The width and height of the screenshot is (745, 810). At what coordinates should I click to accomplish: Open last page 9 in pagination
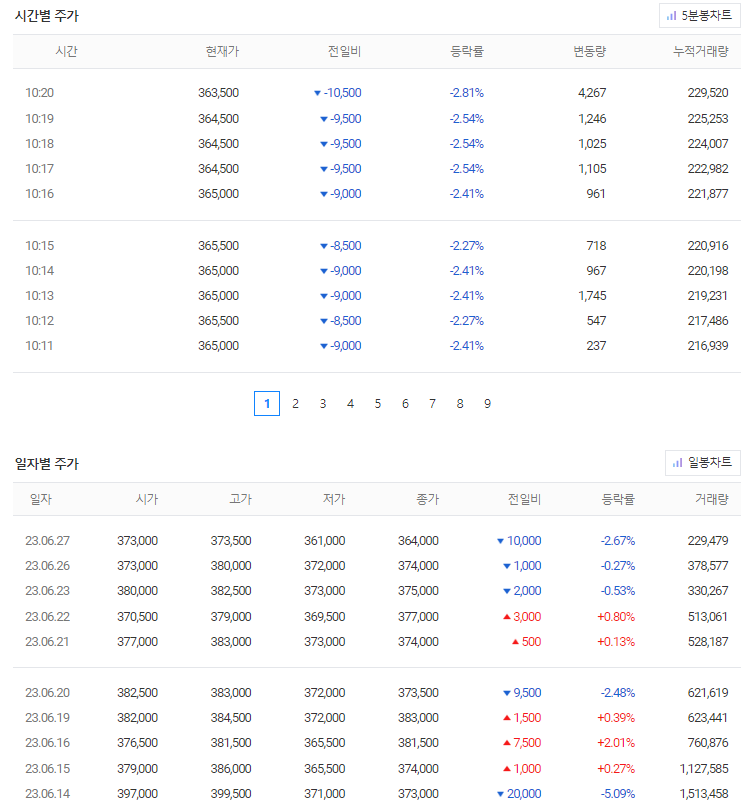(x=487, y=403)
